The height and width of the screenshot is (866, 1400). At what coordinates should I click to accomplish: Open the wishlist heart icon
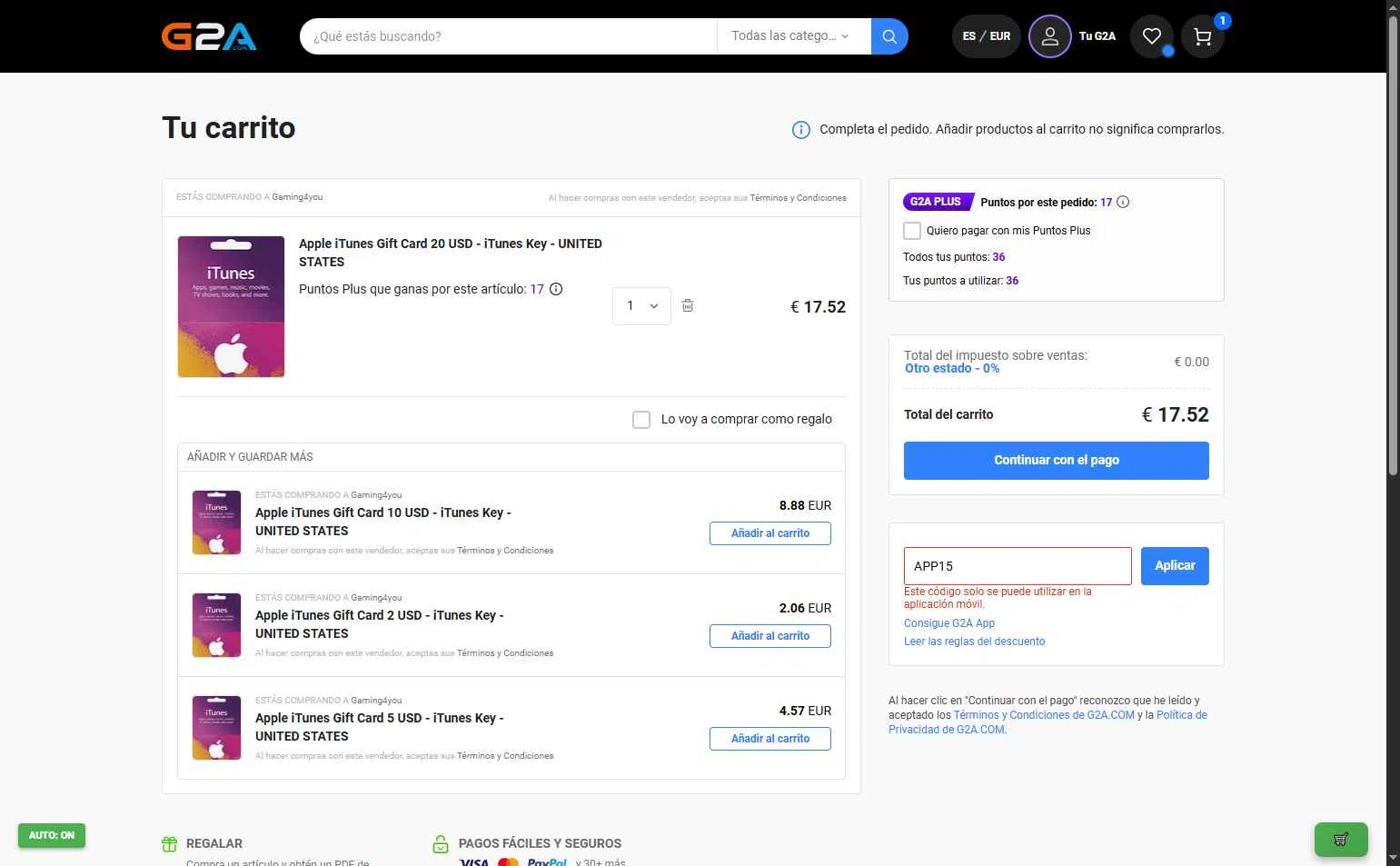[x=1152, y=36]
